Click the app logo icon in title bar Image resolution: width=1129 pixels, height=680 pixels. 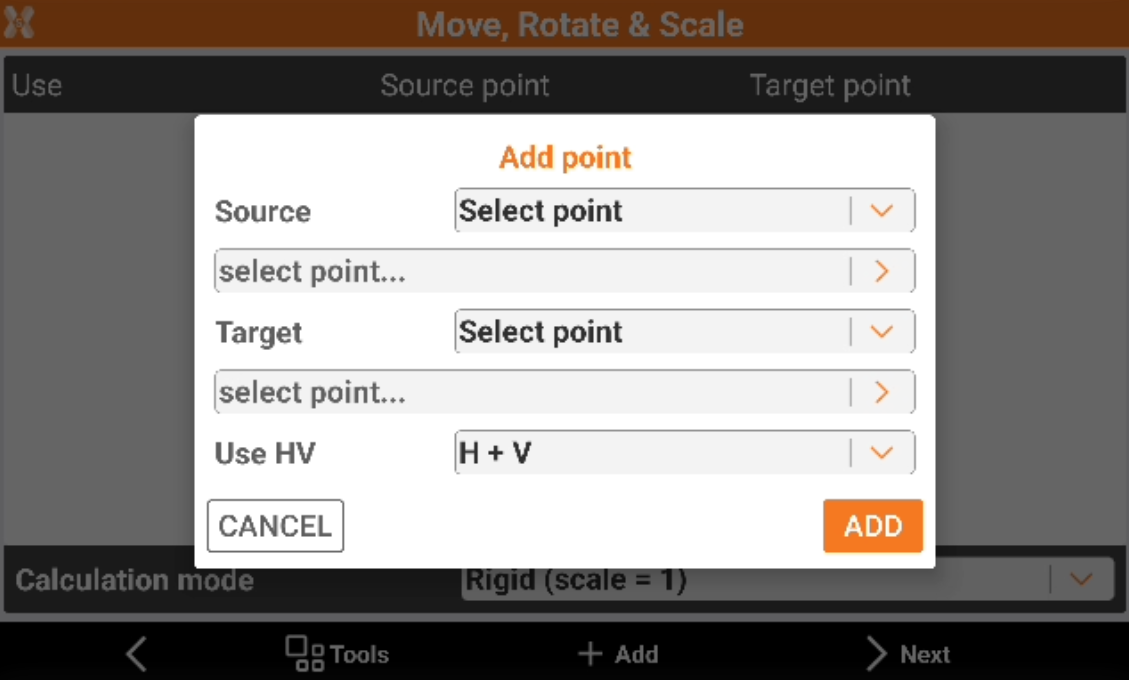[20, 23]
